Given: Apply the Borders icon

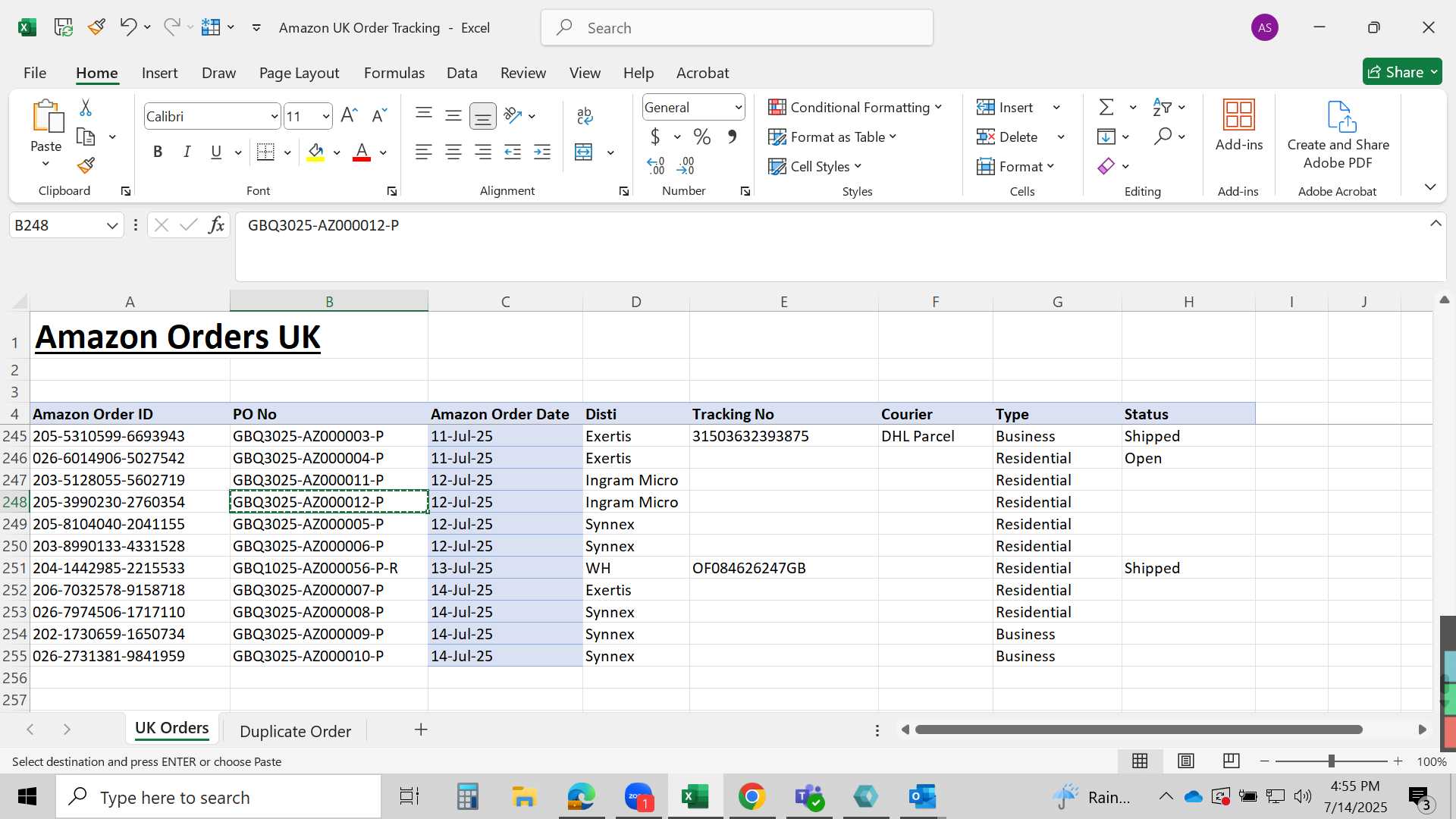Looking at the screenshot, I should 265,152.
